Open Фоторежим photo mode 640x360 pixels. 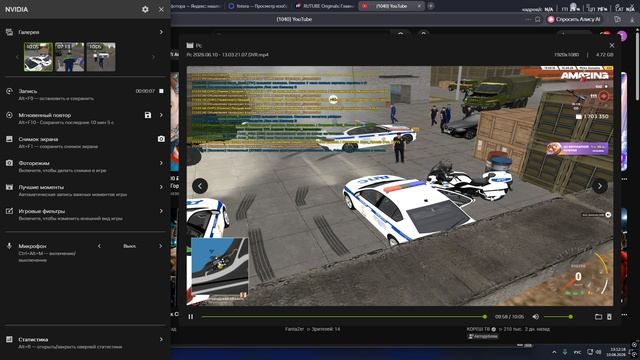[161, 163]
